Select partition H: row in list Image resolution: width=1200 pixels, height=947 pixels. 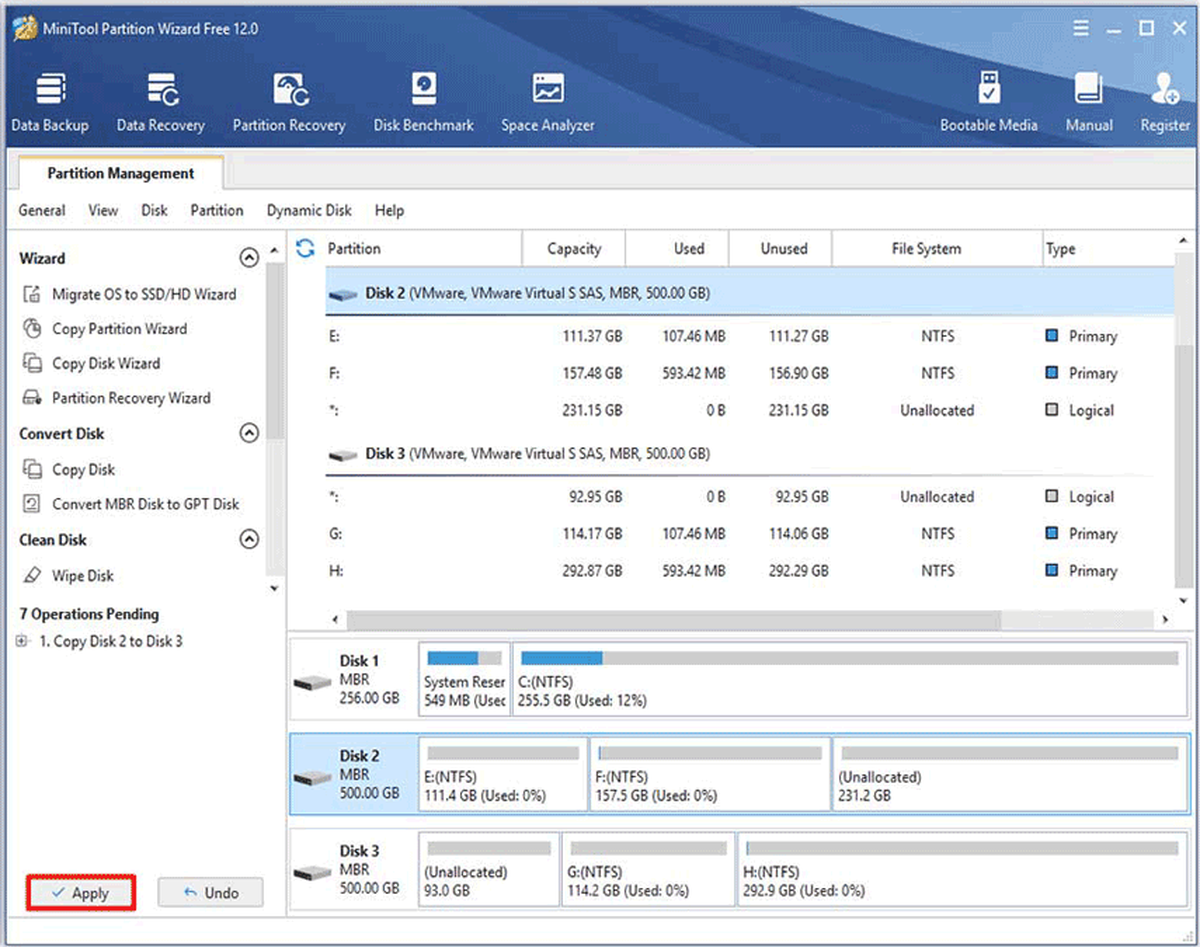[x=748, y=571]
